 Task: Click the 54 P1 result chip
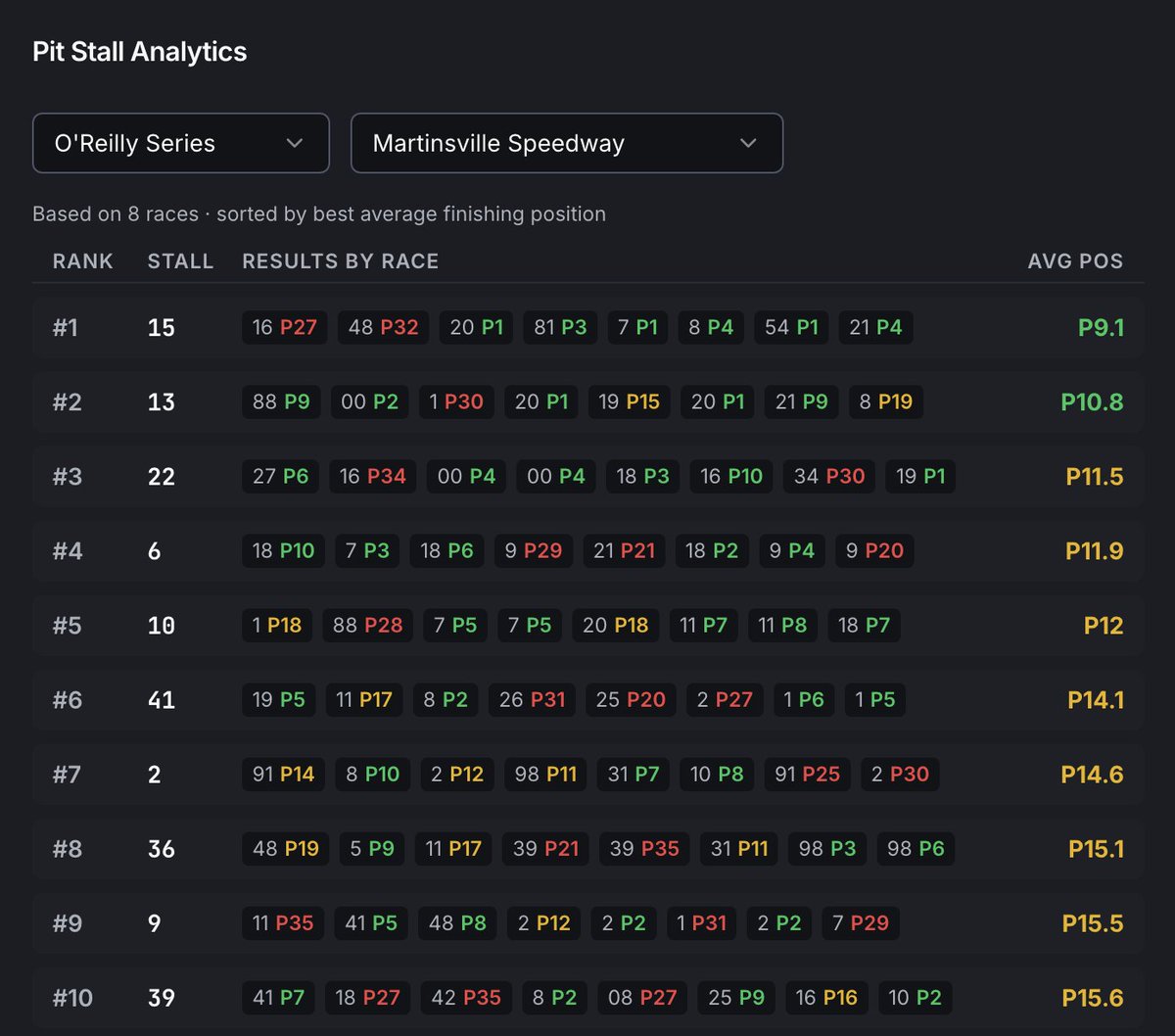click(x=791, y=327)
